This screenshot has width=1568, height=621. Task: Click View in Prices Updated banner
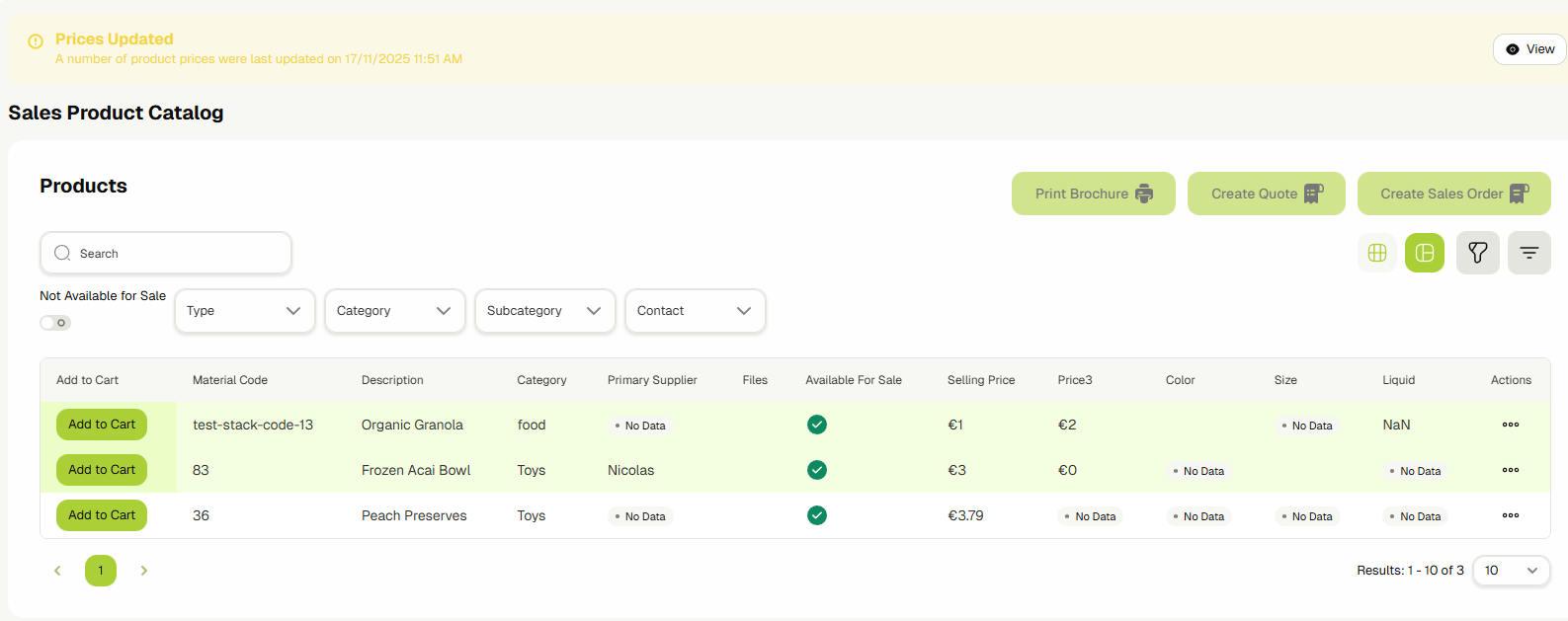tap(1529, 49)
